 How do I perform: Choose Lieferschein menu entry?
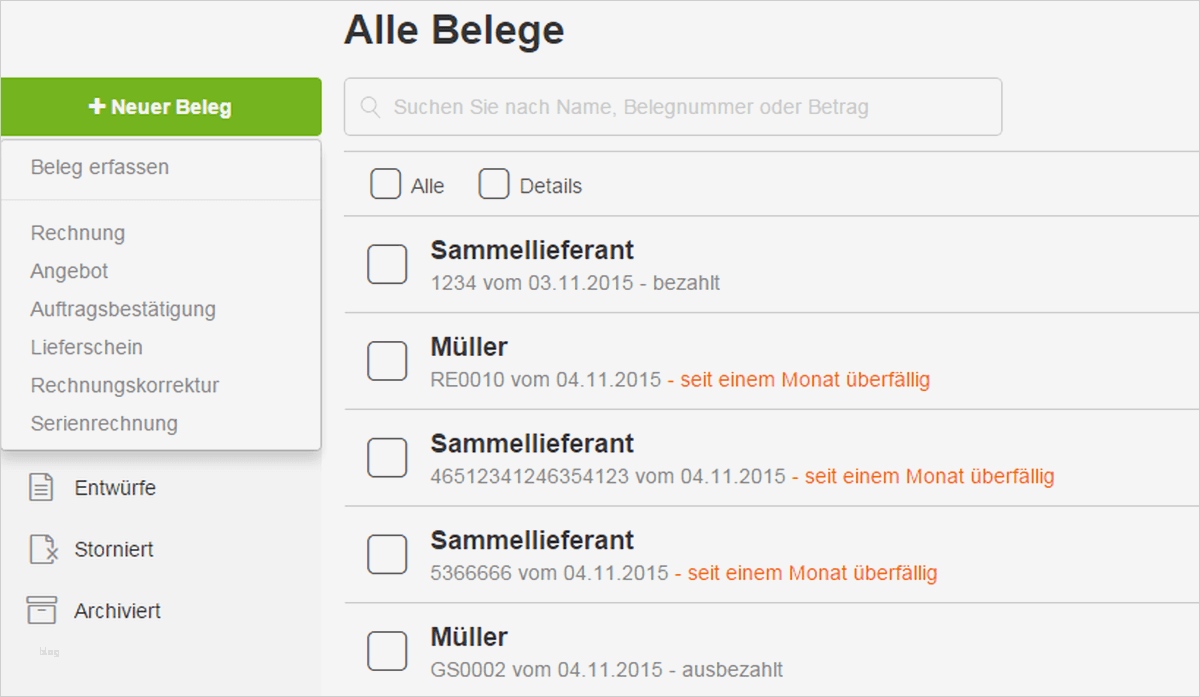point(86,347)
